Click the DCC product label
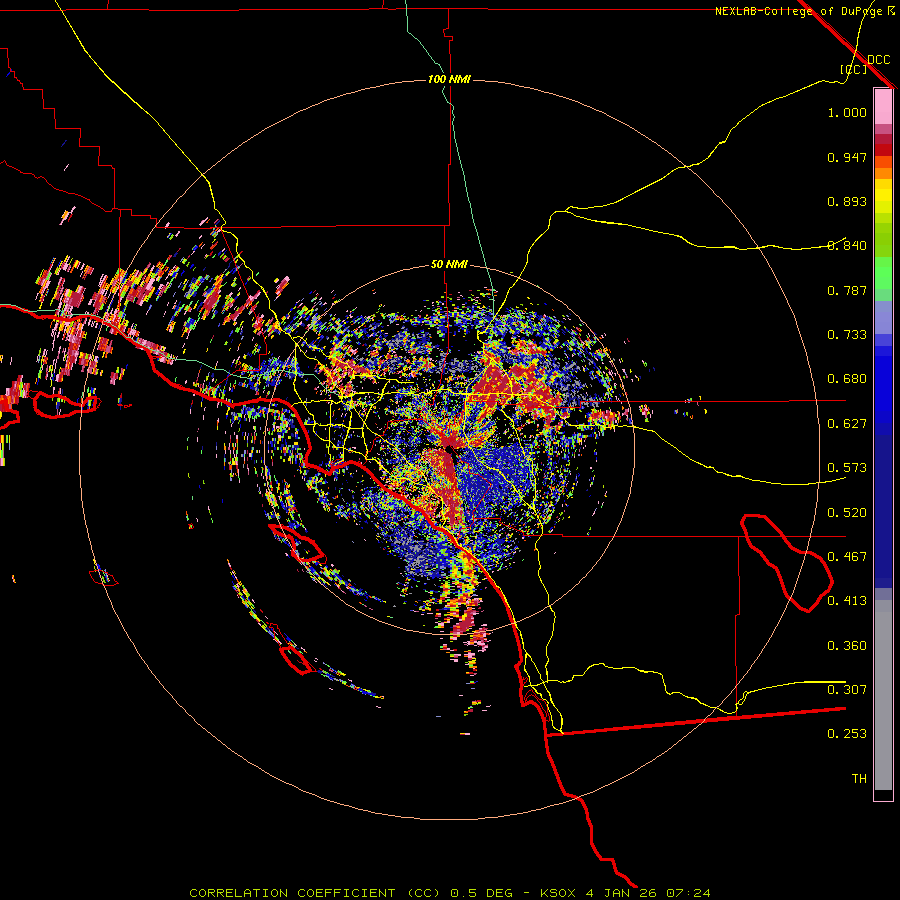The height and width of the screenshot is (900, 900). point(879,60)
